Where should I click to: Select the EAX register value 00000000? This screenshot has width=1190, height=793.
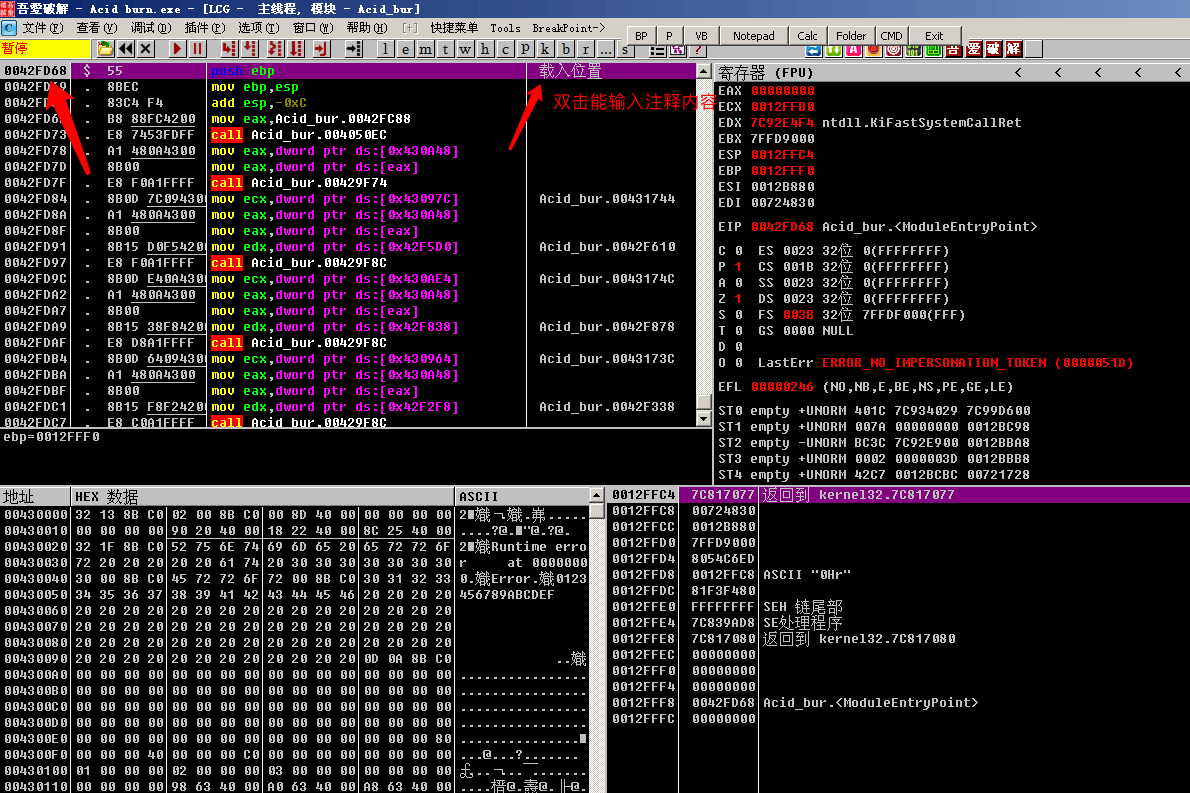pyautogui.click(x=782, y=91)
